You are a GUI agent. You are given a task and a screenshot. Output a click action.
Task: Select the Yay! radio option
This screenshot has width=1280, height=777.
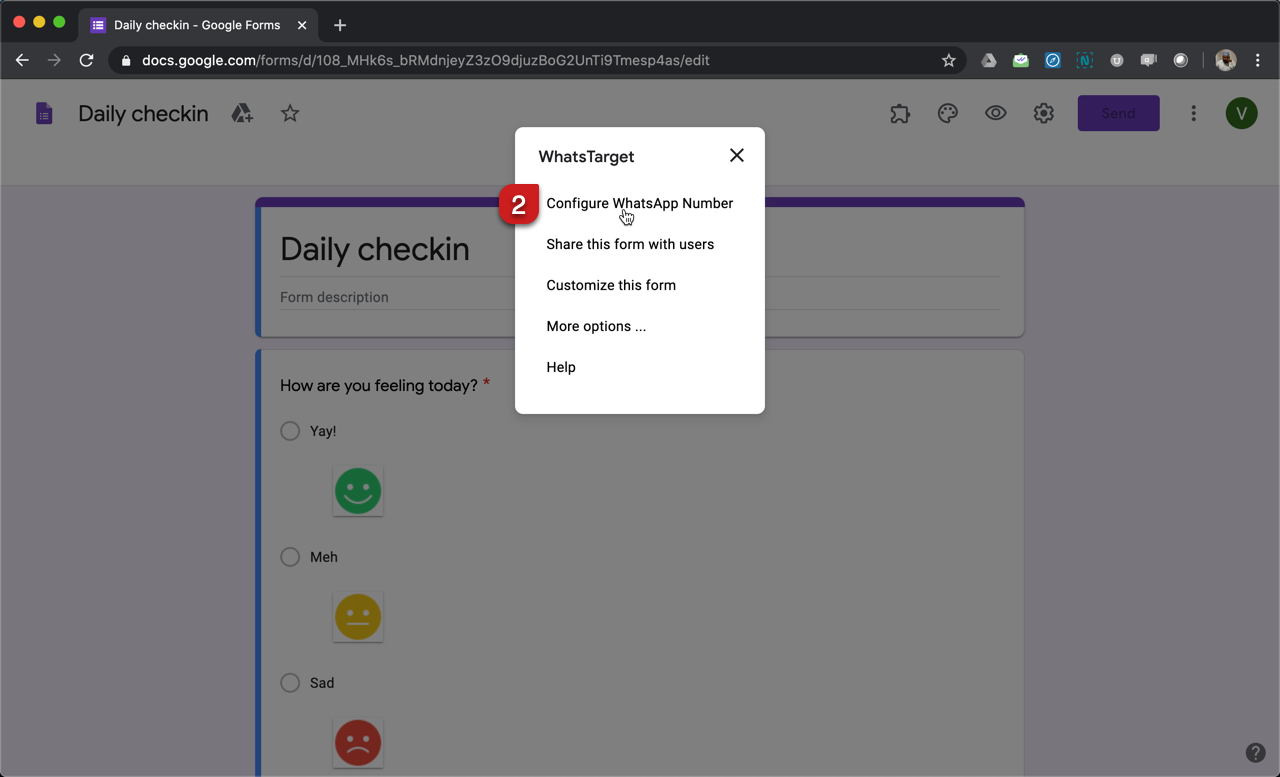pos(290,431)
